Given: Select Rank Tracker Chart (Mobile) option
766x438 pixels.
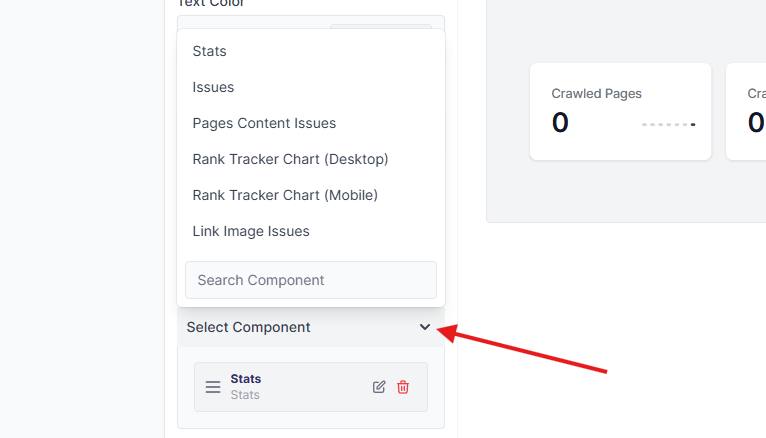Looking at the screenshot, I should [x=285, y=195].
